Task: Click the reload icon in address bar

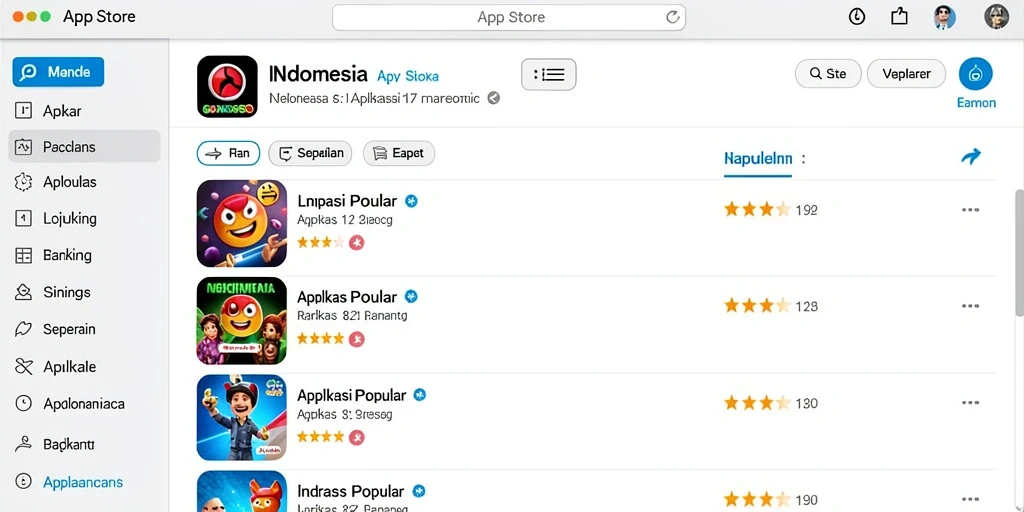Action: click(x=673, y=18)
